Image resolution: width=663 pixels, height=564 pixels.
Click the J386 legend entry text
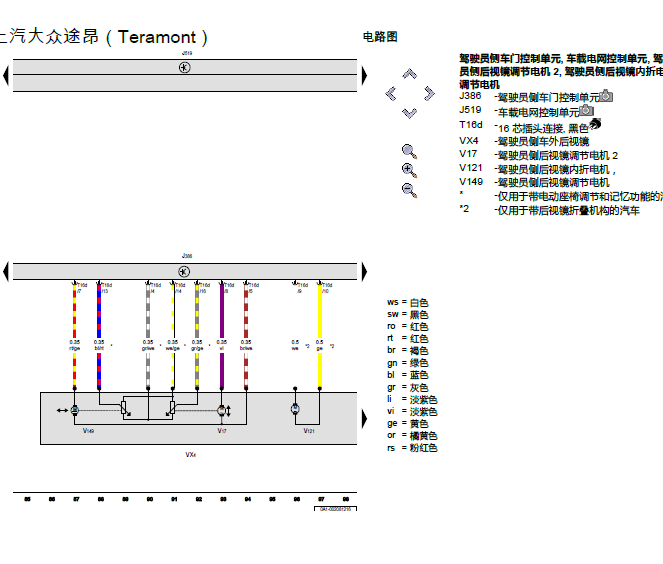click(548, 98)
